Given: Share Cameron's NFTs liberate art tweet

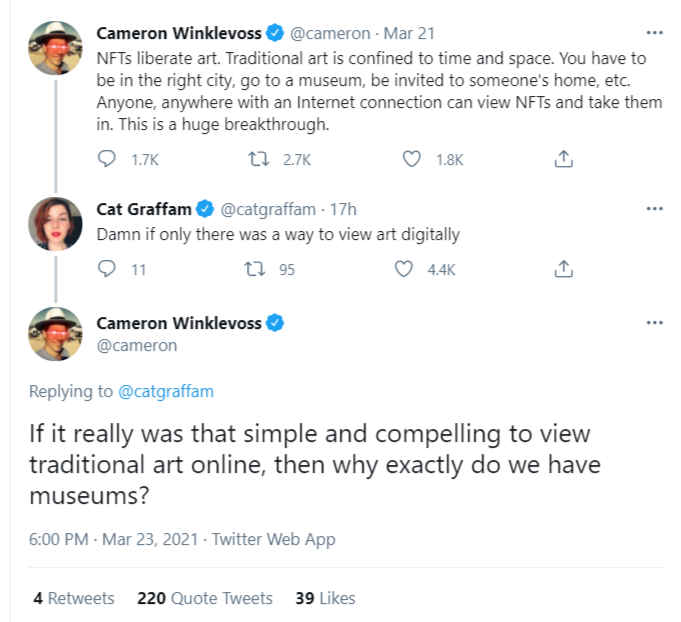Looking at the screenshot, I should pos(563,159).
